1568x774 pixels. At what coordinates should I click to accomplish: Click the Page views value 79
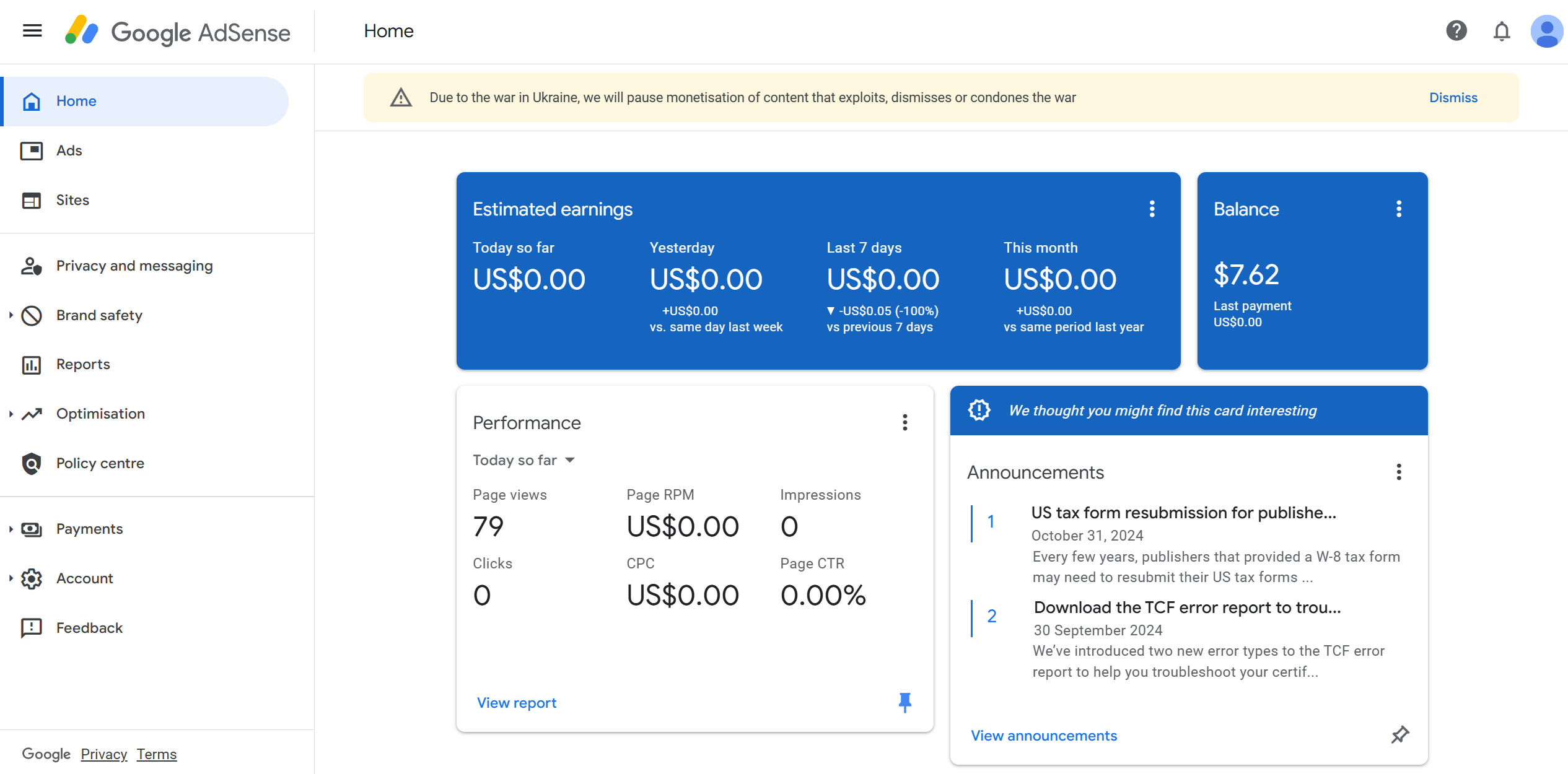[x=488, y=526]
